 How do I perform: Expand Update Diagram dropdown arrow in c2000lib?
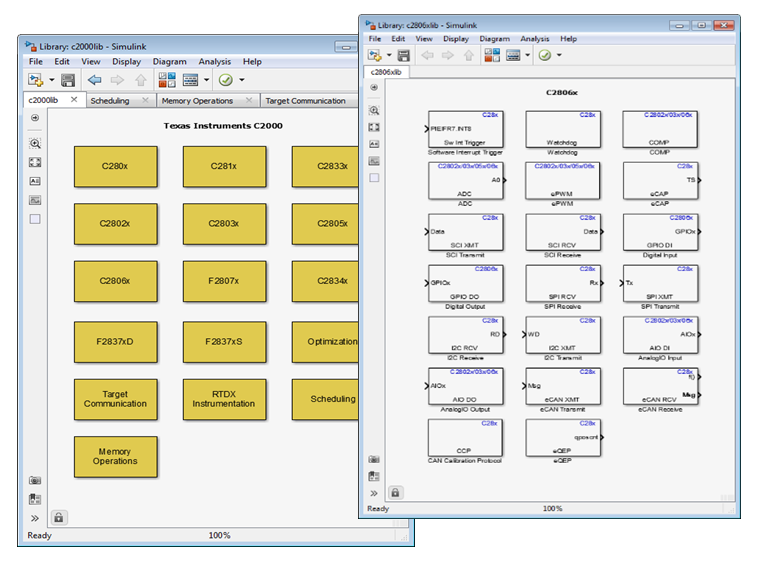242,80
